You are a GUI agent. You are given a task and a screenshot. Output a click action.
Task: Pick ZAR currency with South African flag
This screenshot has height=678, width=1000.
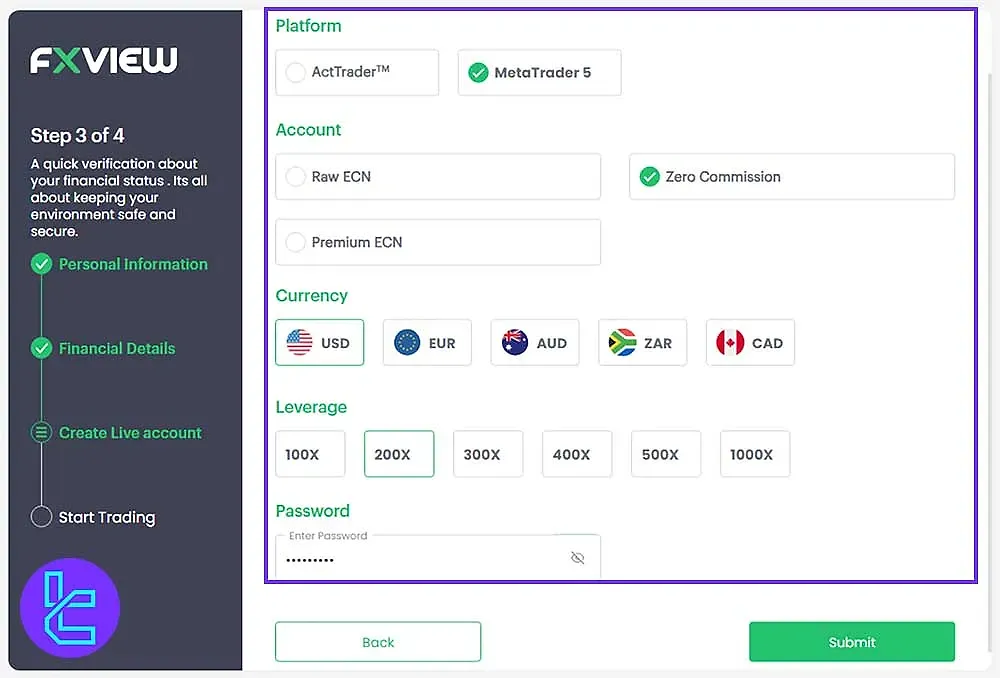click(x=642, y=343)
